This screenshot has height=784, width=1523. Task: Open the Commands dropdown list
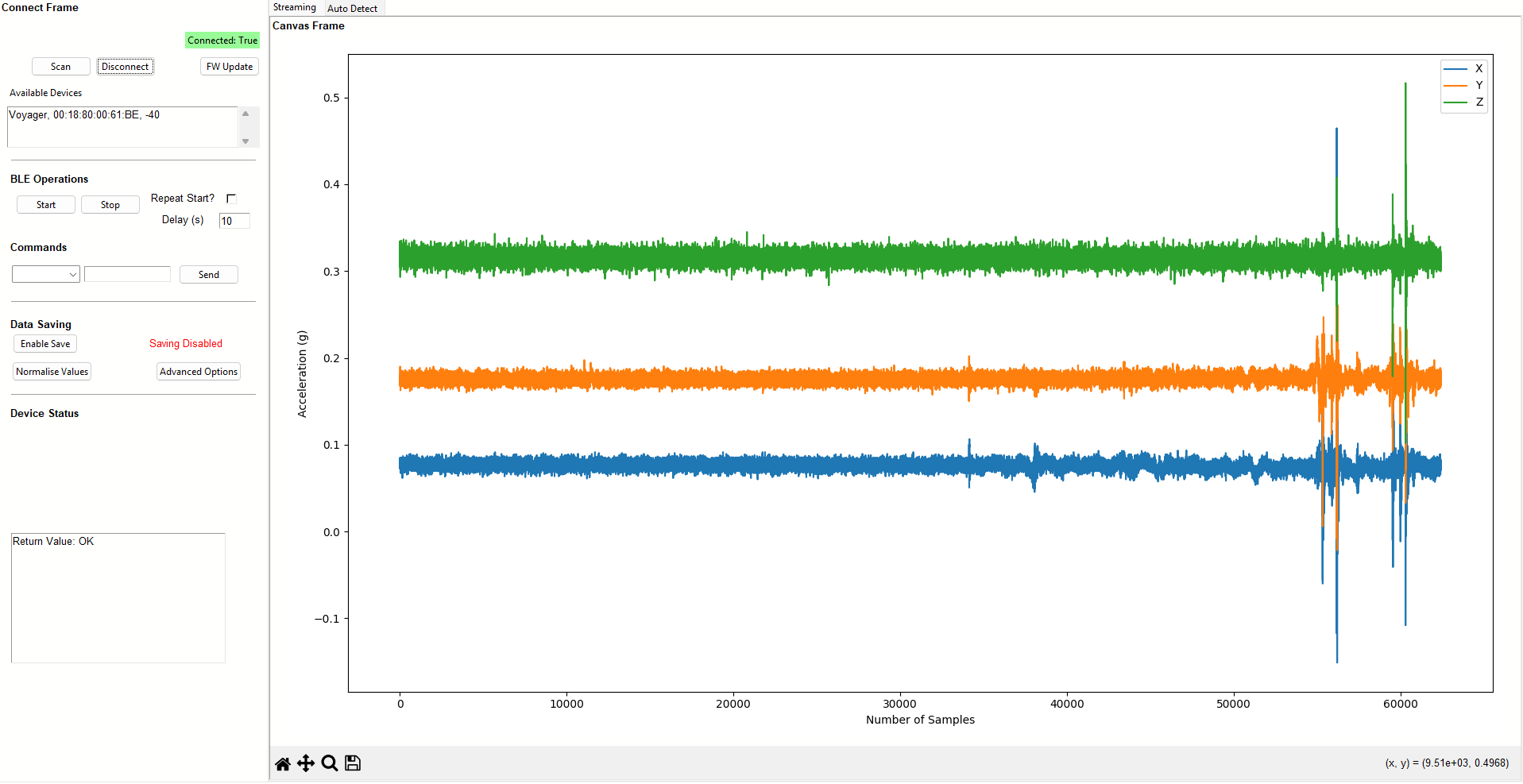pos(46,275)
